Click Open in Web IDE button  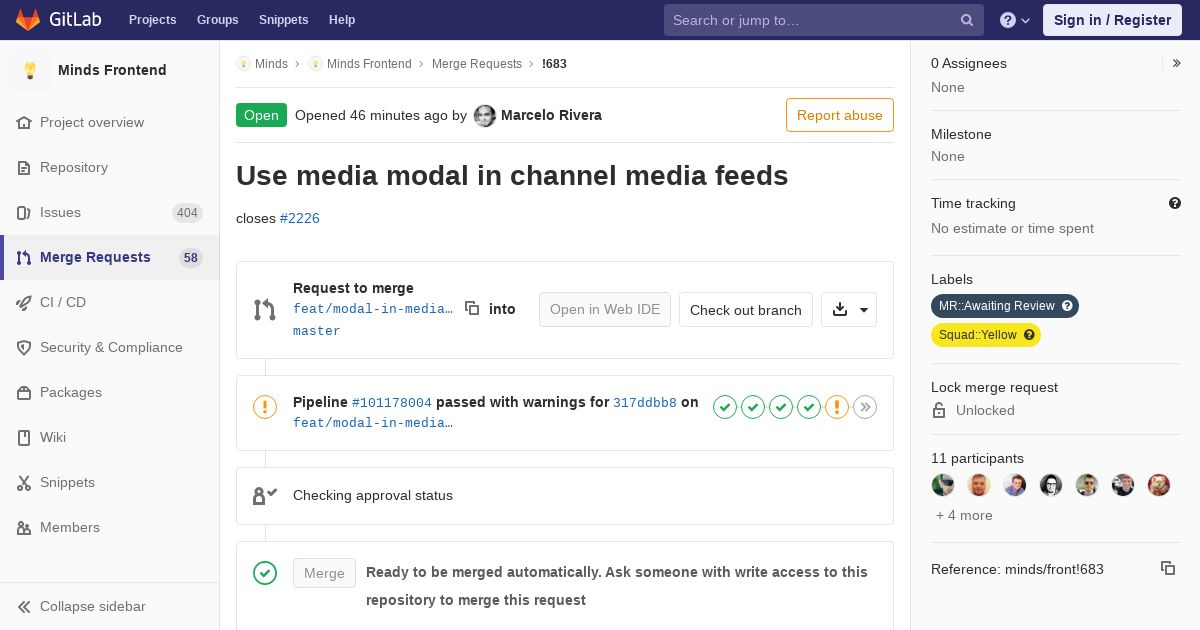tap(605, 310)
